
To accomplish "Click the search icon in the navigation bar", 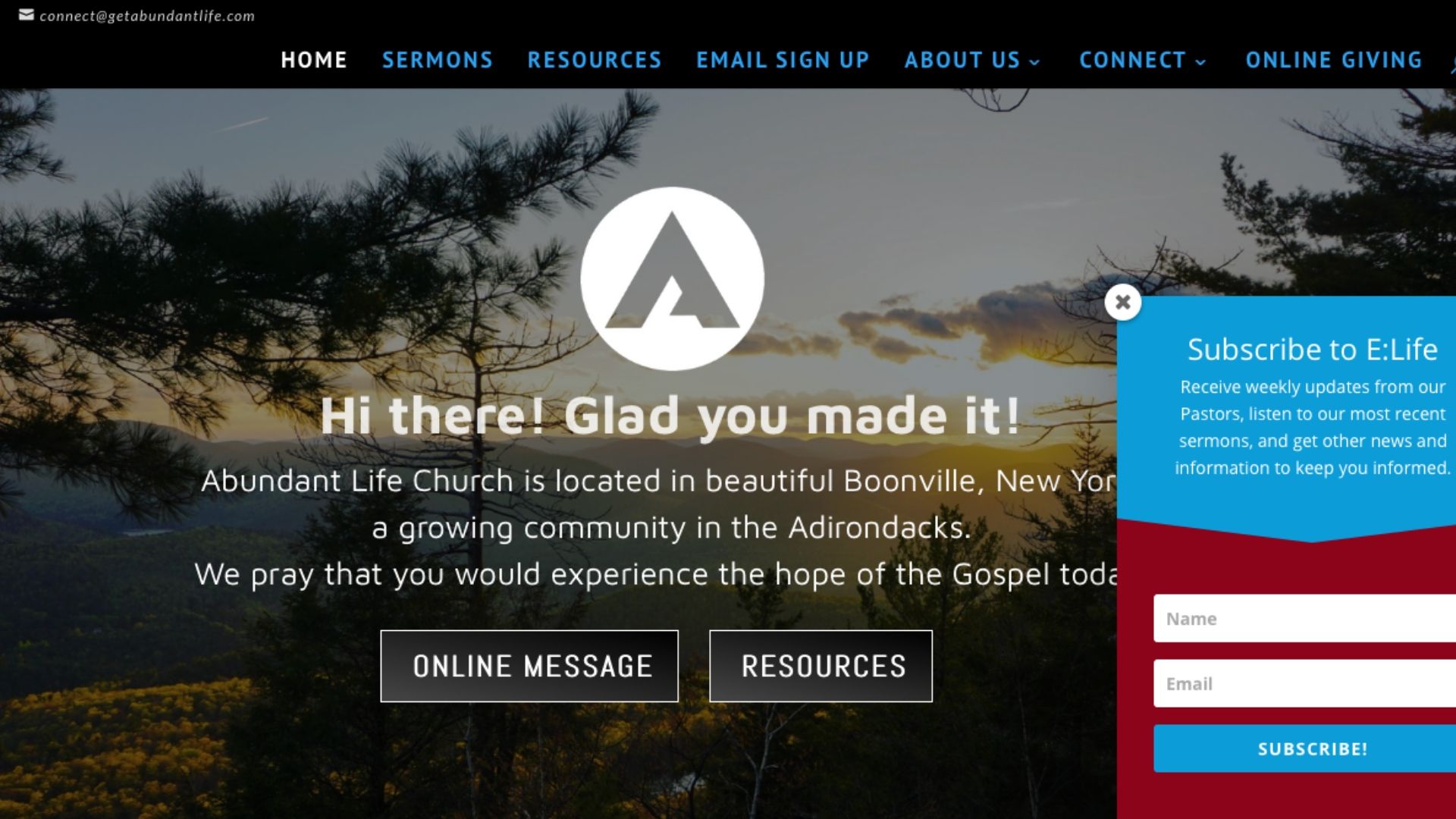I will click(x=1451, y=67).
